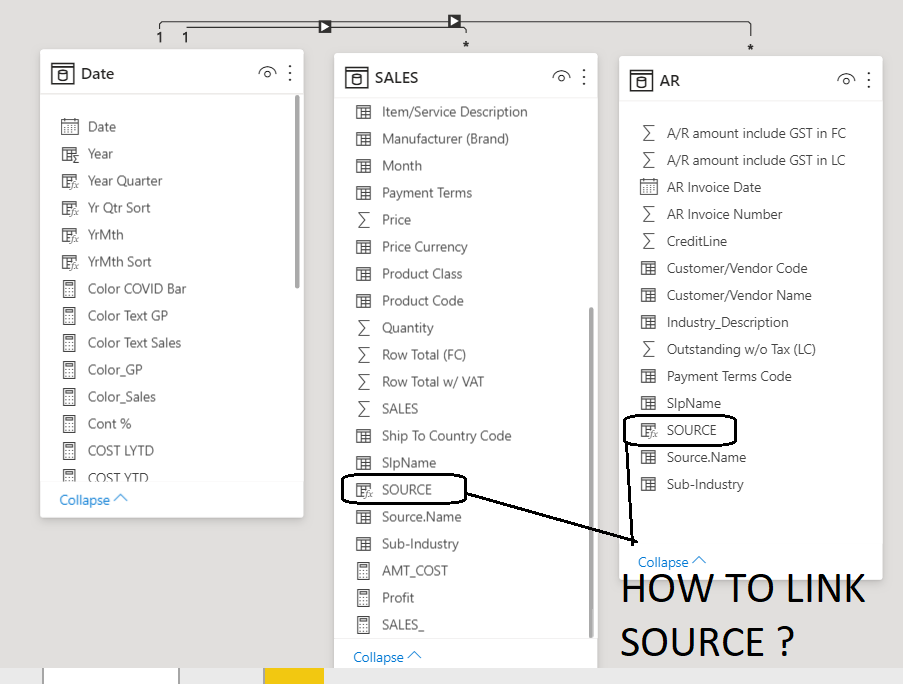Collapse the AR table card
The height and width of the screenshot is (684, 903).
tap(671, 561)
